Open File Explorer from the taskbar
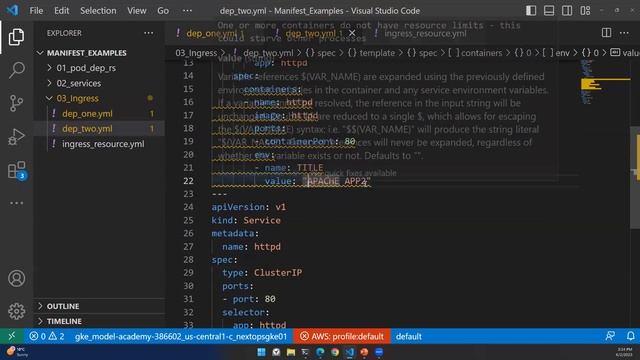 (x=291, y=352)
